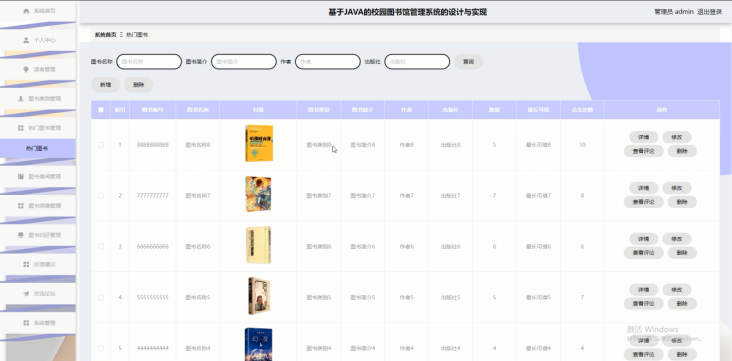Click the grid icon beside 反馈建议
732x361 pixels.
point(26,264)
